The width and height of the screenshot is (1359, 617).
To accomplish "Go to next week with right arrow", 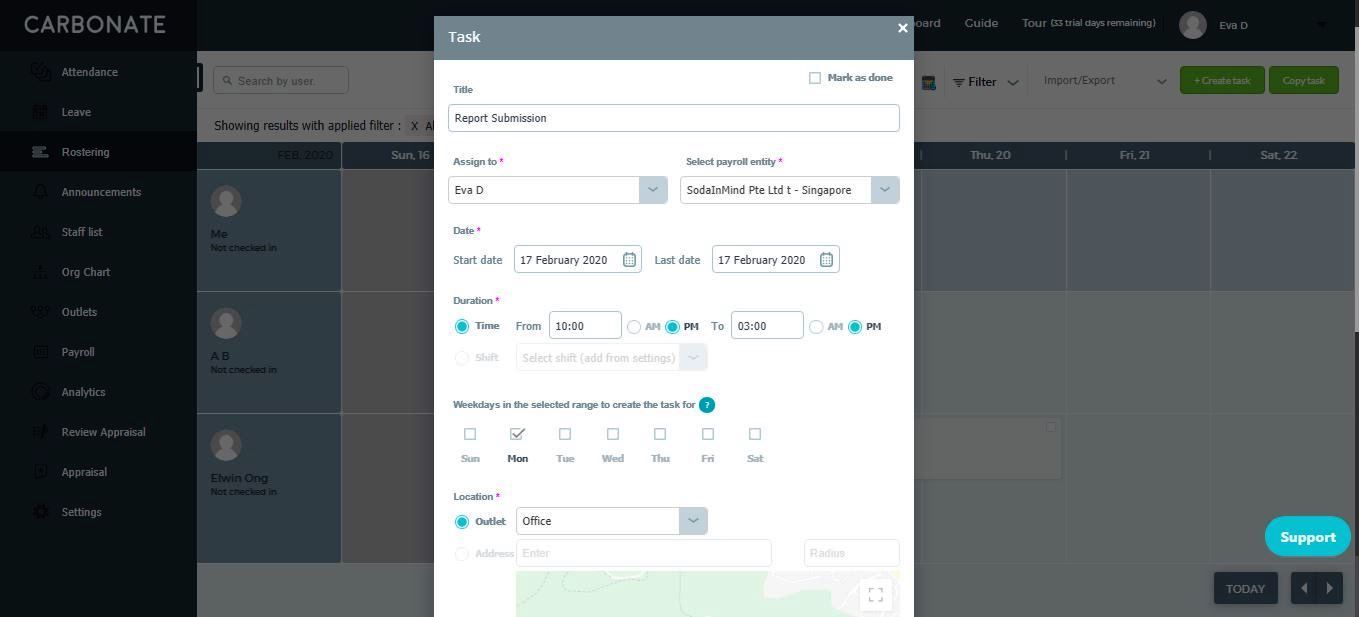I will [x=1329, y=588].
